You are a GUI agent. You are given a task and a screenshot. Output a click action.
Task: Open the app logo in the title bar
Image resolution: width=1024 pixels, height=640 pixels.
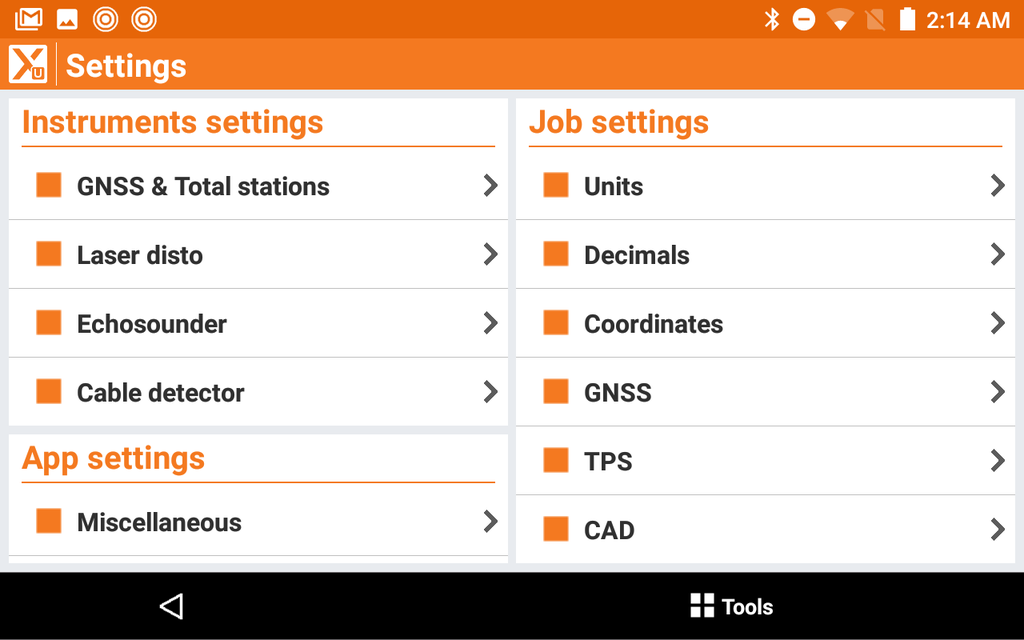(x=27, y=64)
